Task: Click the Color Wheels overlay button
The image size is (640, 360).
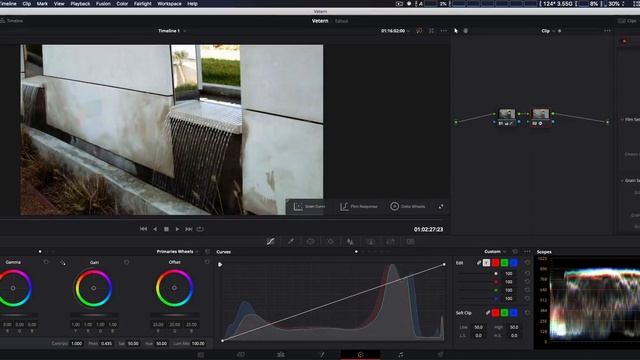Action: (408, 207)
